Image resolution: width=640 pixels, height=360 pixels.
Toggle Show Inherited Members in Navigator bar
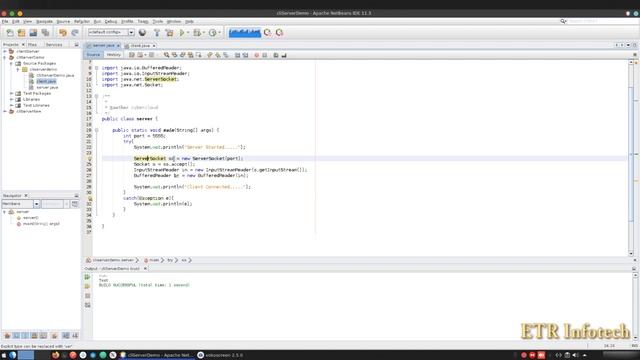7,336
